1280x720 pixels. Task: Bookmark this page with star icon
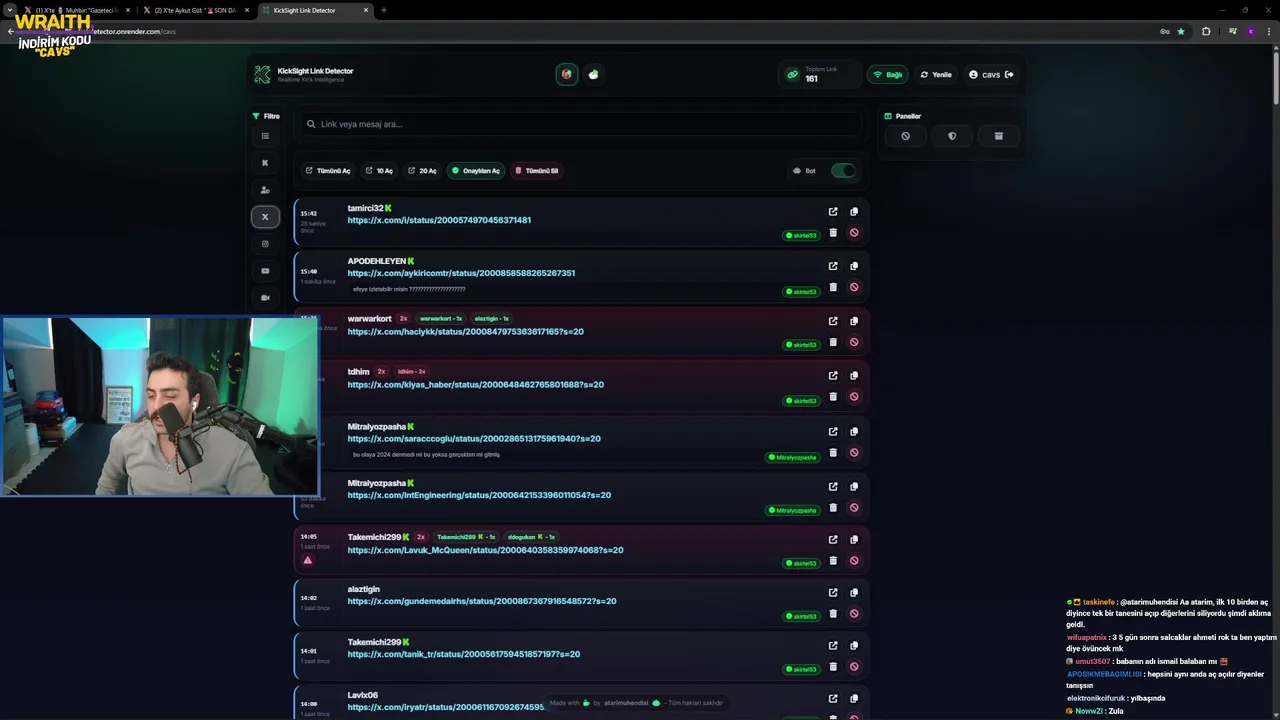[1181, 31]
